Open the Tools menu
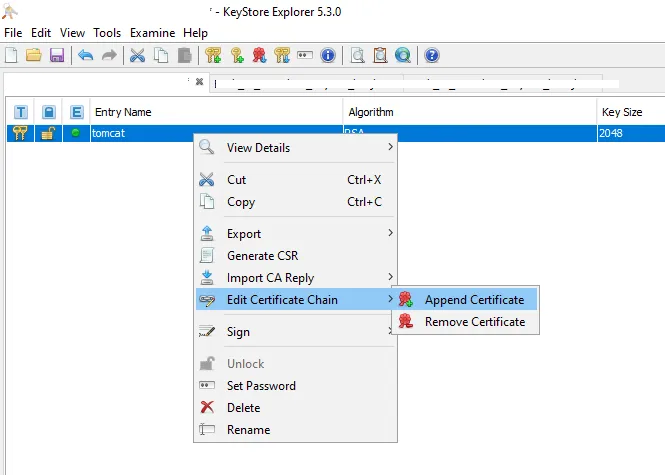665x475 pixels. pyautogui.click(x=107, y=33)
